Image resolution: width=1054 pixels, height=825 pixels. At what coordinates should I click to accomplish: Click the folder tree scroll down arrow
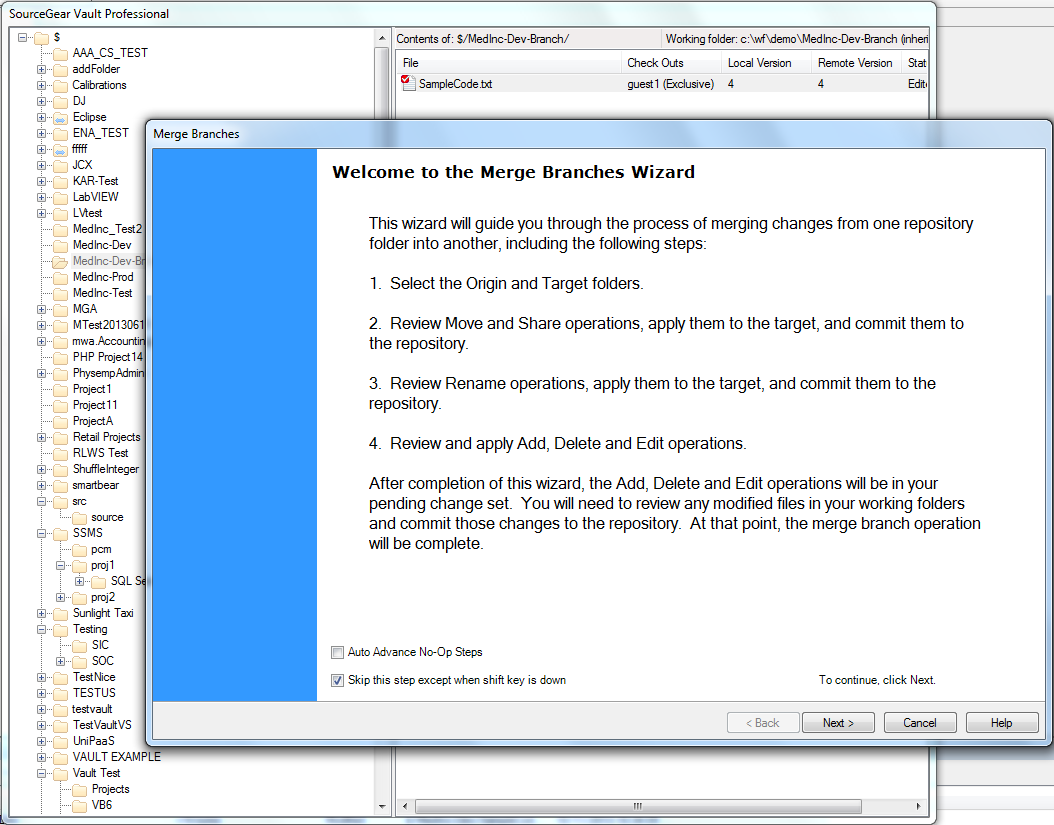382,806
